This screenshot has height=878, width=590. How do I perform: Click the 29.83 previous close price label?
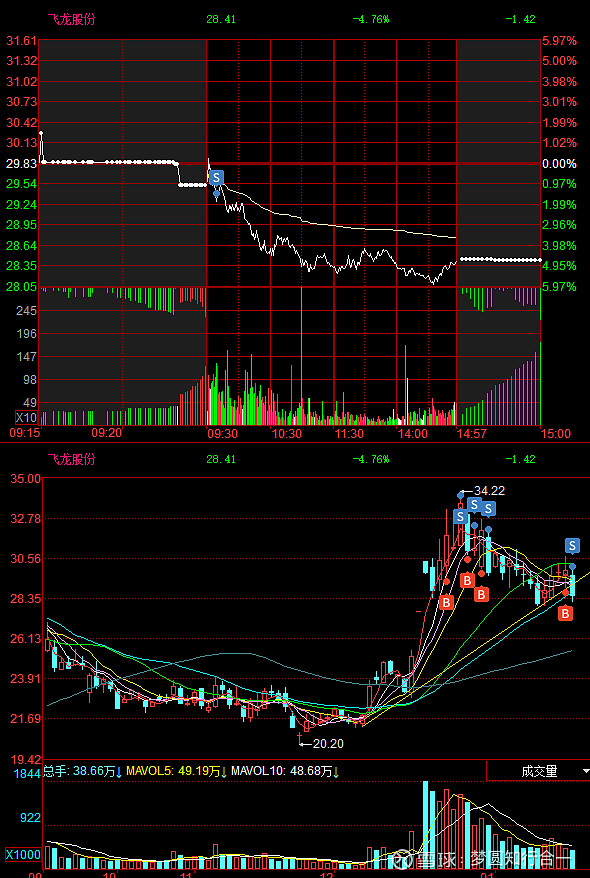tap(21, 164)
